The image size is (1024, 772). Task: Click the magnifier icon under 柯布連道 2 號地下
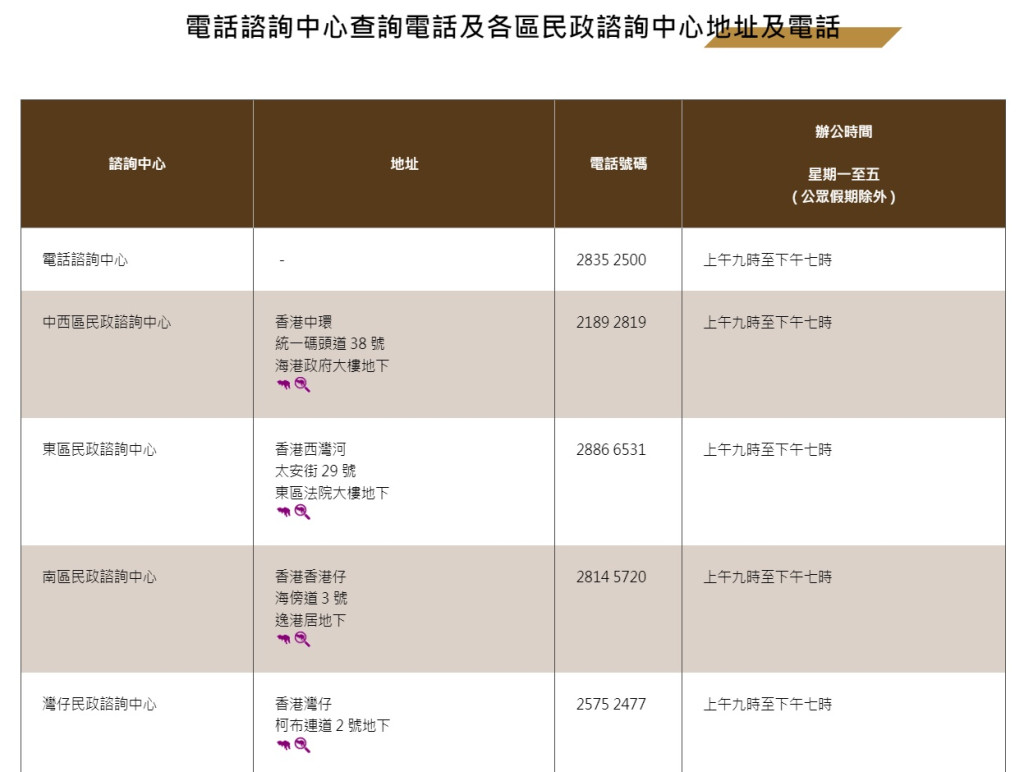pos(302,745)
